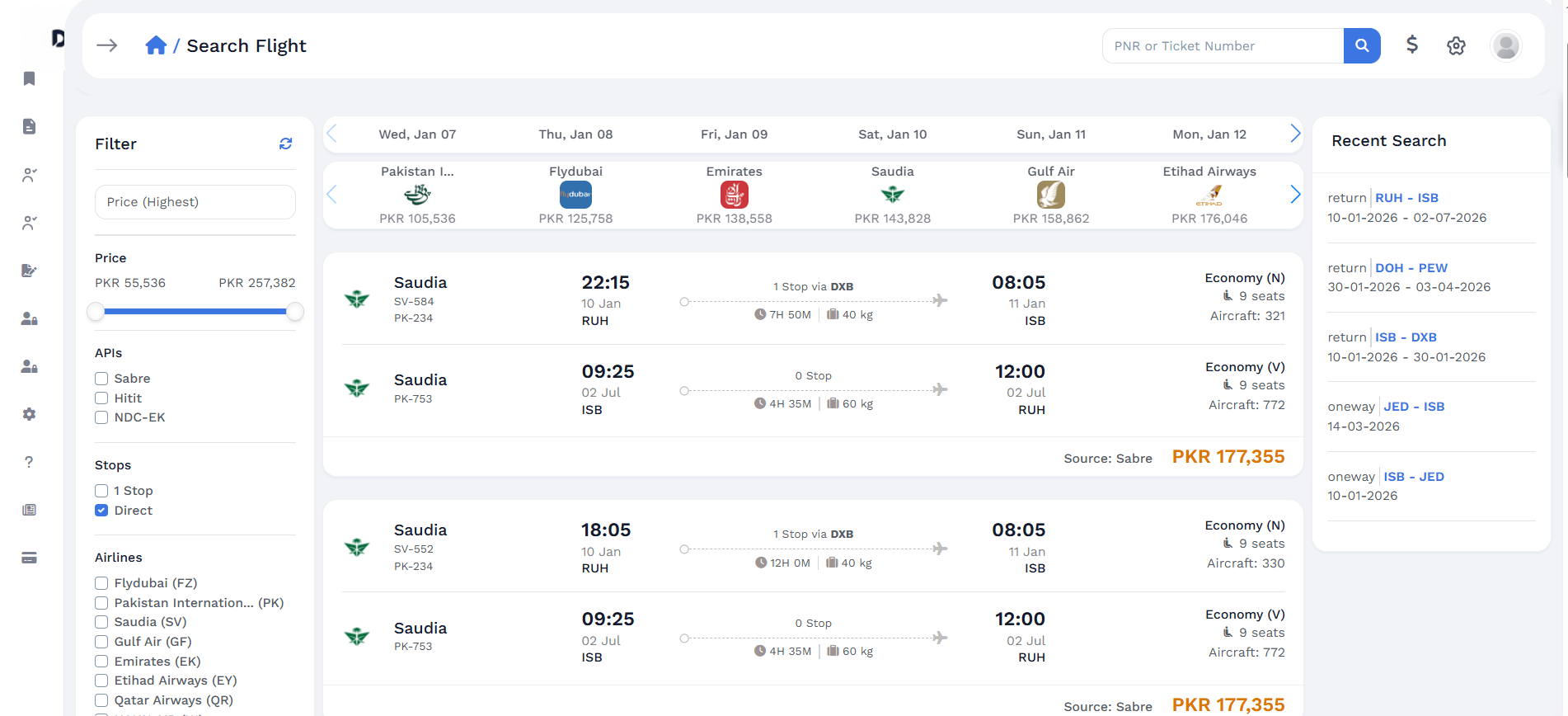Select the Pakistan International airline logo
The image size is (1568, 716).
pos(417,195)
